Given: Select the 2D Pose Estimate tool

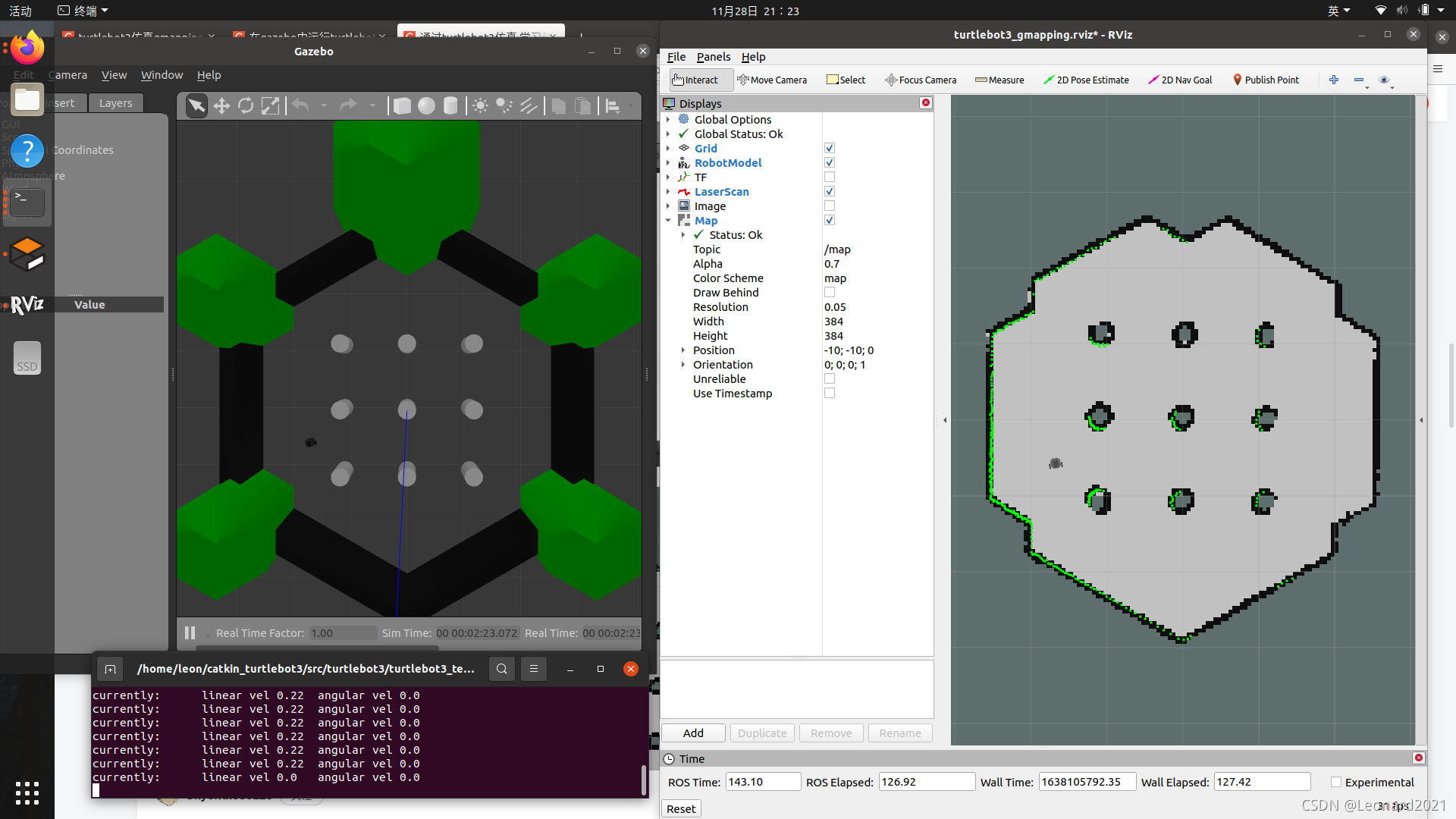Looking at the screenshot, I should point(1086,80).
